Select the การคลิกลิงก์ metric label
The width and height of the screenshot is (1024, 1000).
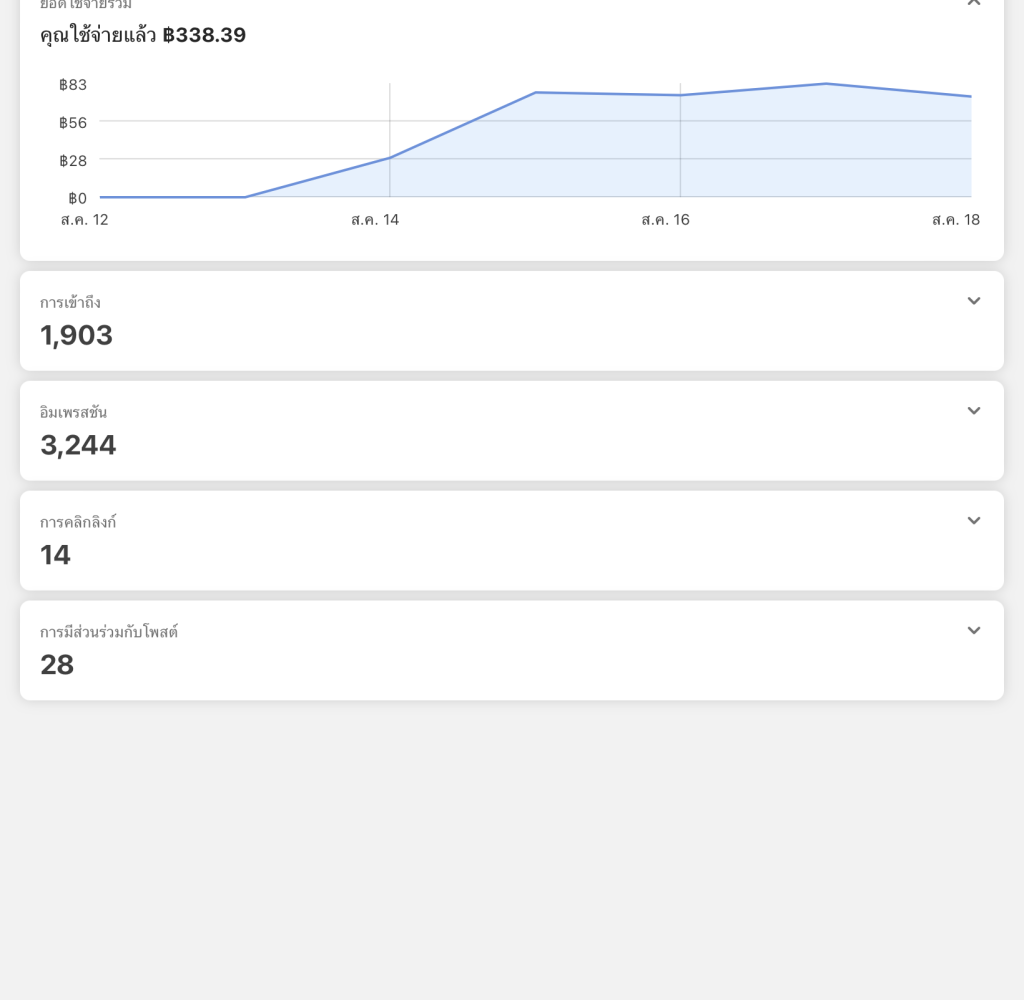pyautogui.click(x=78, y=522)
